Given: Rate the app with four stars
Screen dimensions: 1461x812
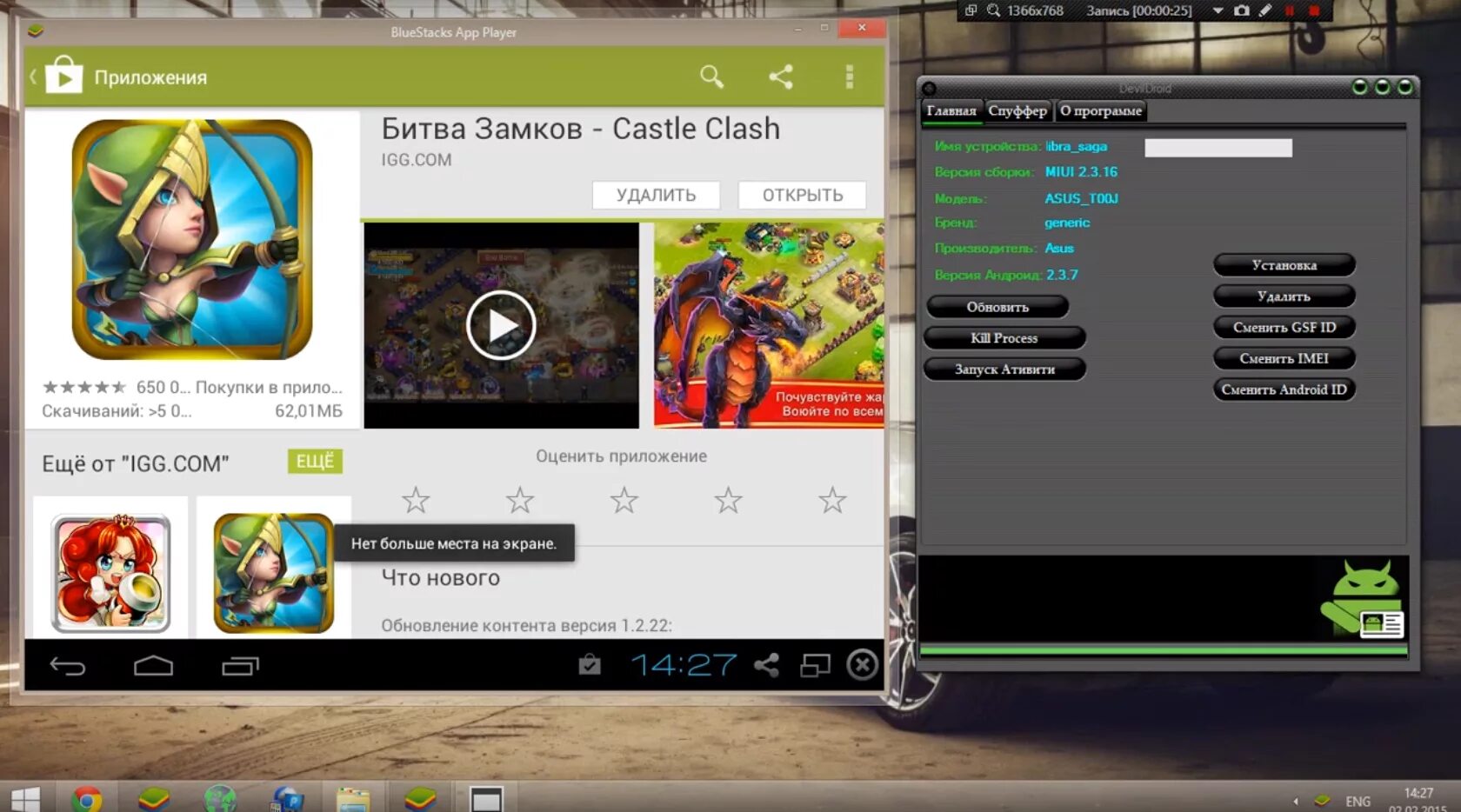Looking at the screenshot, I should pyautogui.click(x=728, y=500).
